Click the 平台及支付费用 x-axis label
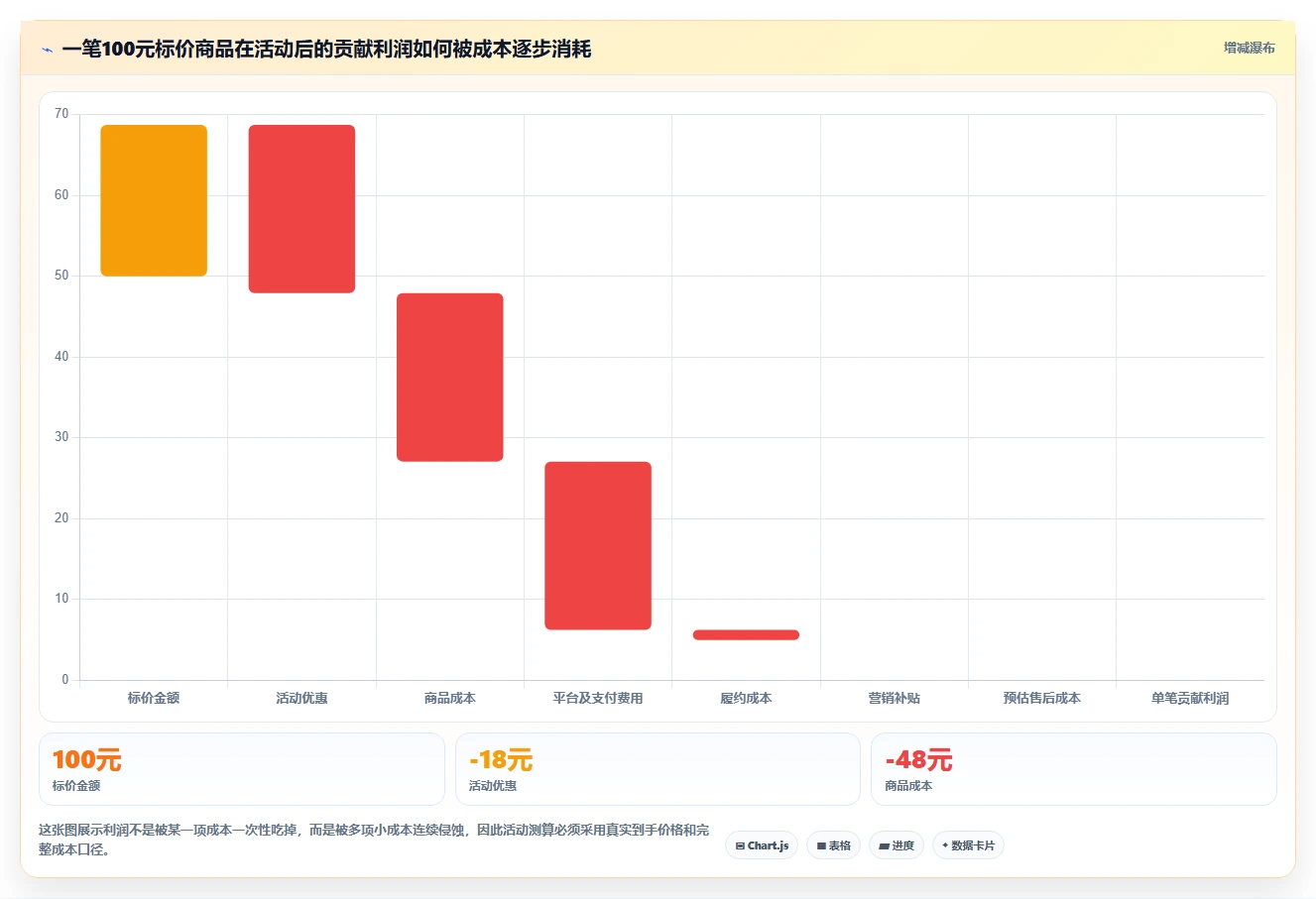 (x=598, y=698)
